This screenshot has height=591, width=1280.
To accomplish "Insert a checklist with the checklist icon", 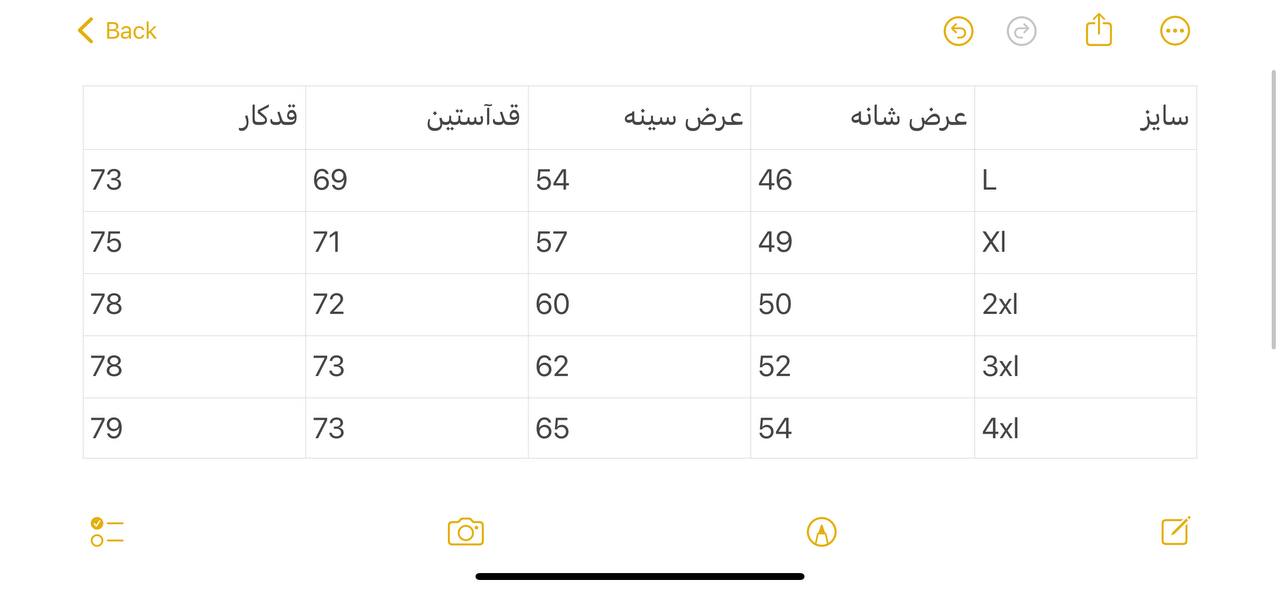I will [x=106, y=532].
